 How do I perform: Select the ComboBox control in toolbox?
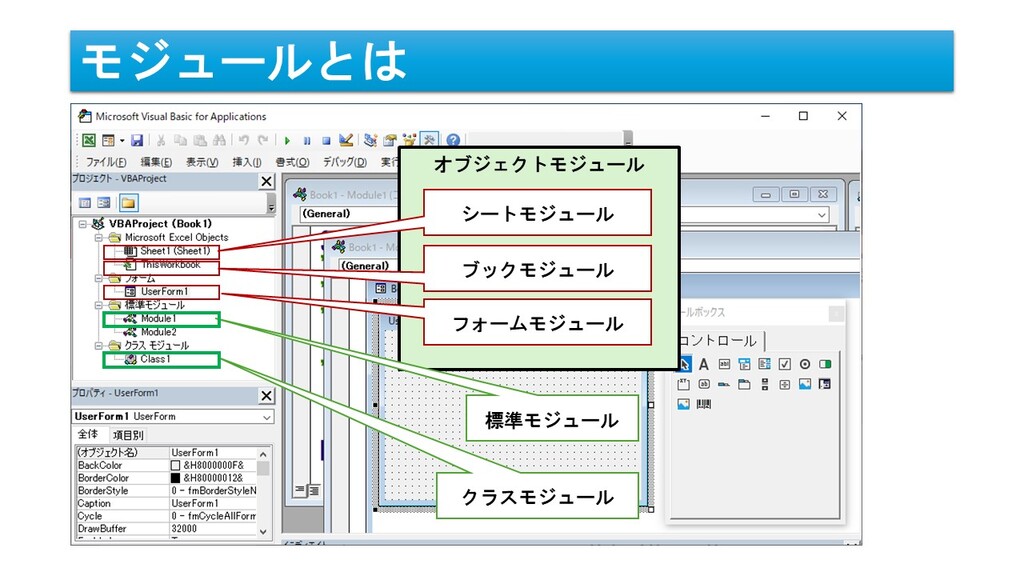tap(744, 364)
